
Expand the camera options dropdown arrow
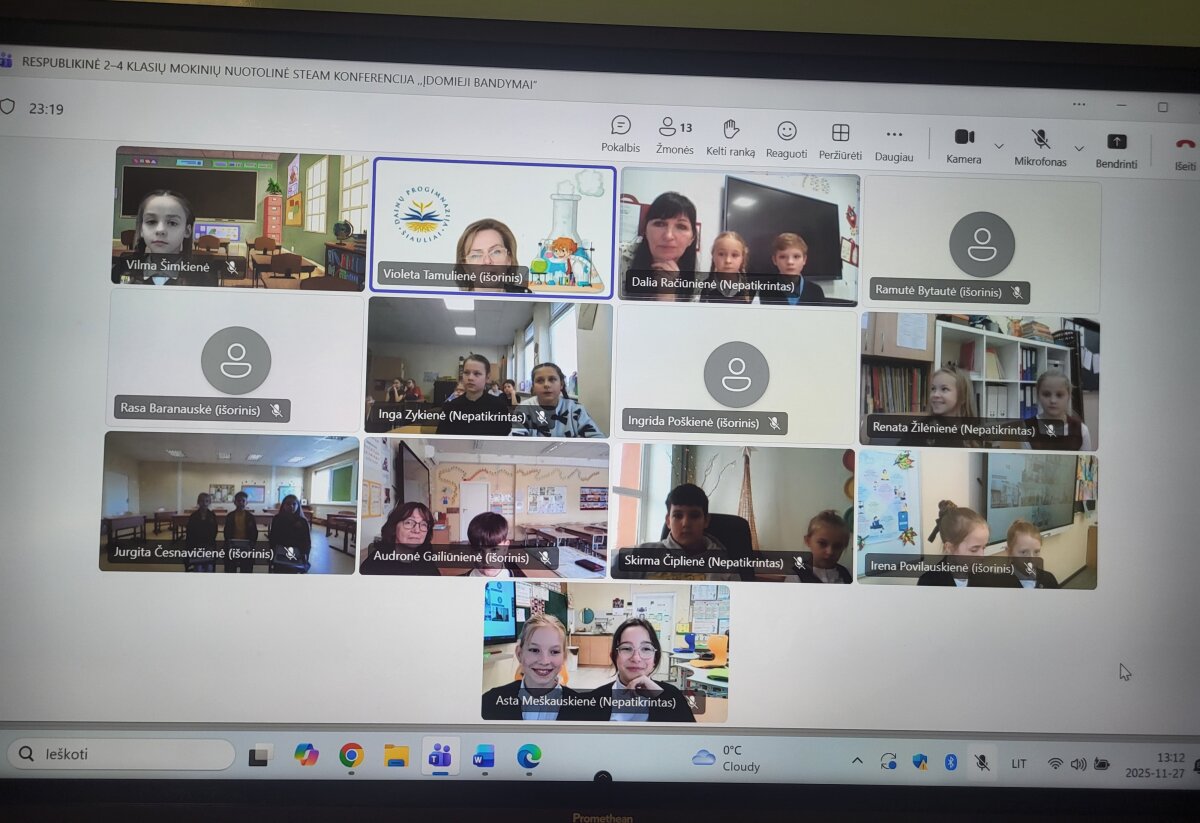pos(999,146)
